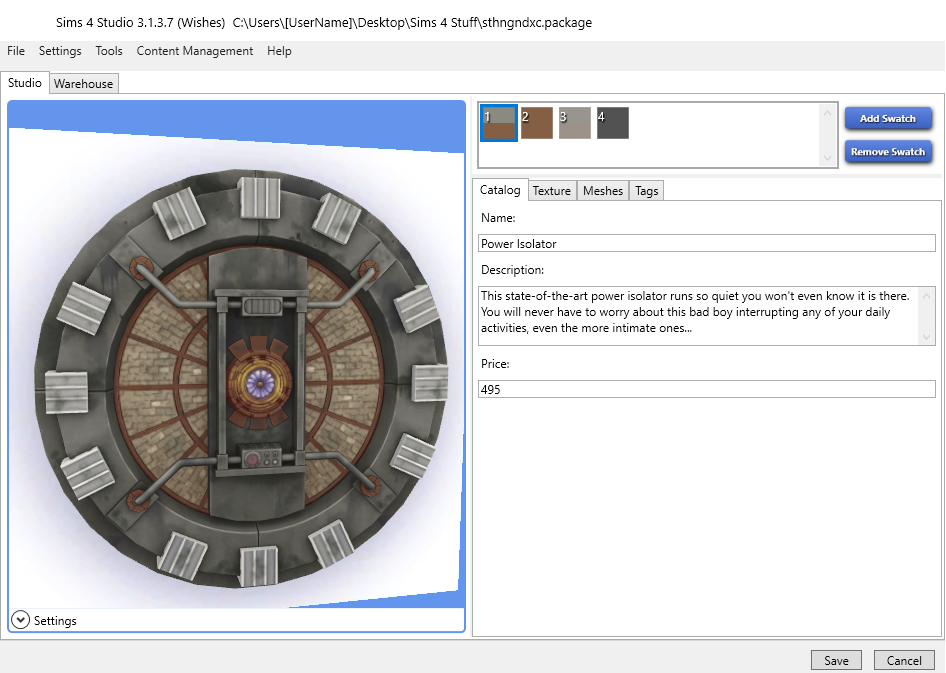This screenshot has height=673, width=946.
Task: Expand the Settings chevron under the preview
Action: click(20, 620)
